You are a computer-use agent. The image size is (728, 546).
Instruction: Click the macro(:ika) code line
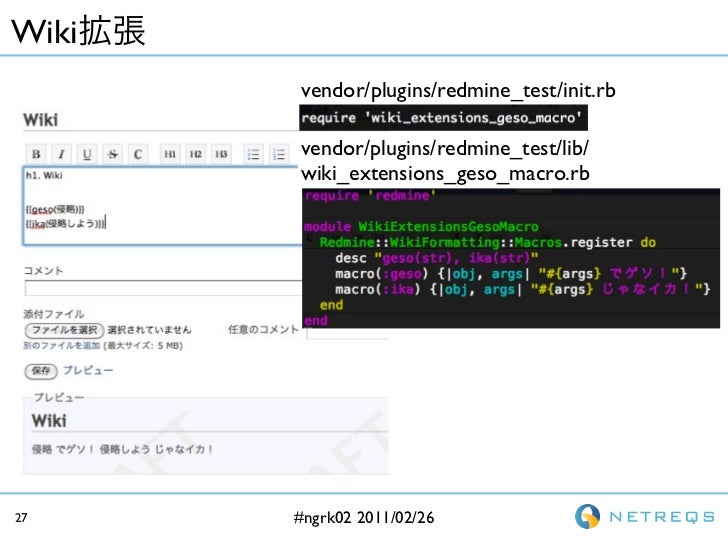pos(522,289)
